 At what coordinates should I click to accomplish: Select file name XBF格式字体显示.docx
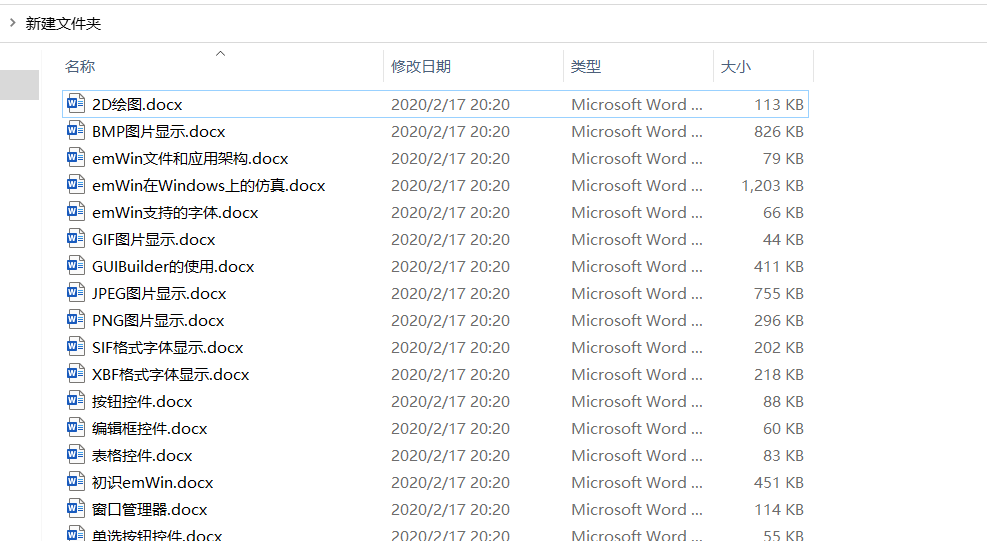point(170,374)
